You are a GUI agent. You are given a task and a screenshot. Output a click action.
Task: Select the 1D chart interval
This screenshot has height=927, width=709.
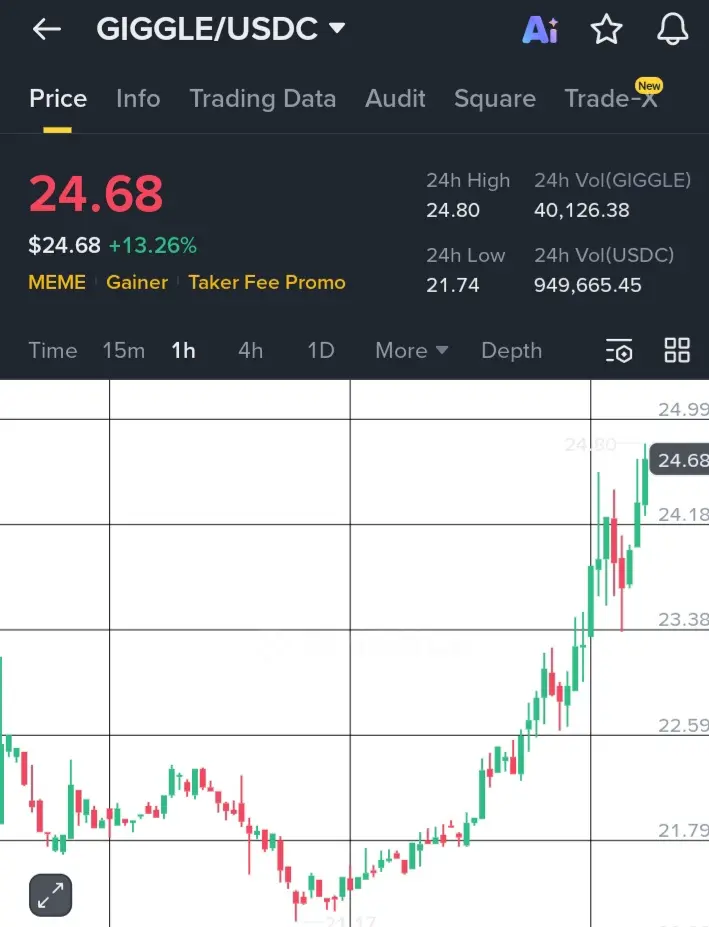pyautogui.click(x=320, y=351)
